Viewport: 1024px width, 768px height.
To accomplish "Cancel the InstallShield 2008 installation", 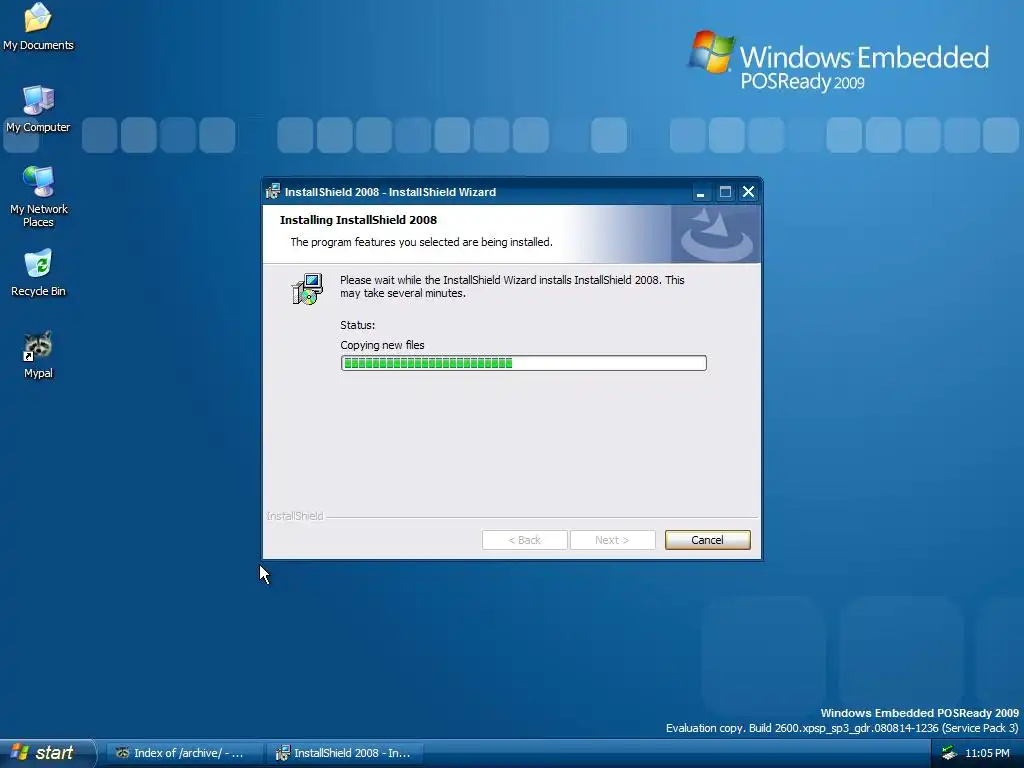I will (707, 540).
